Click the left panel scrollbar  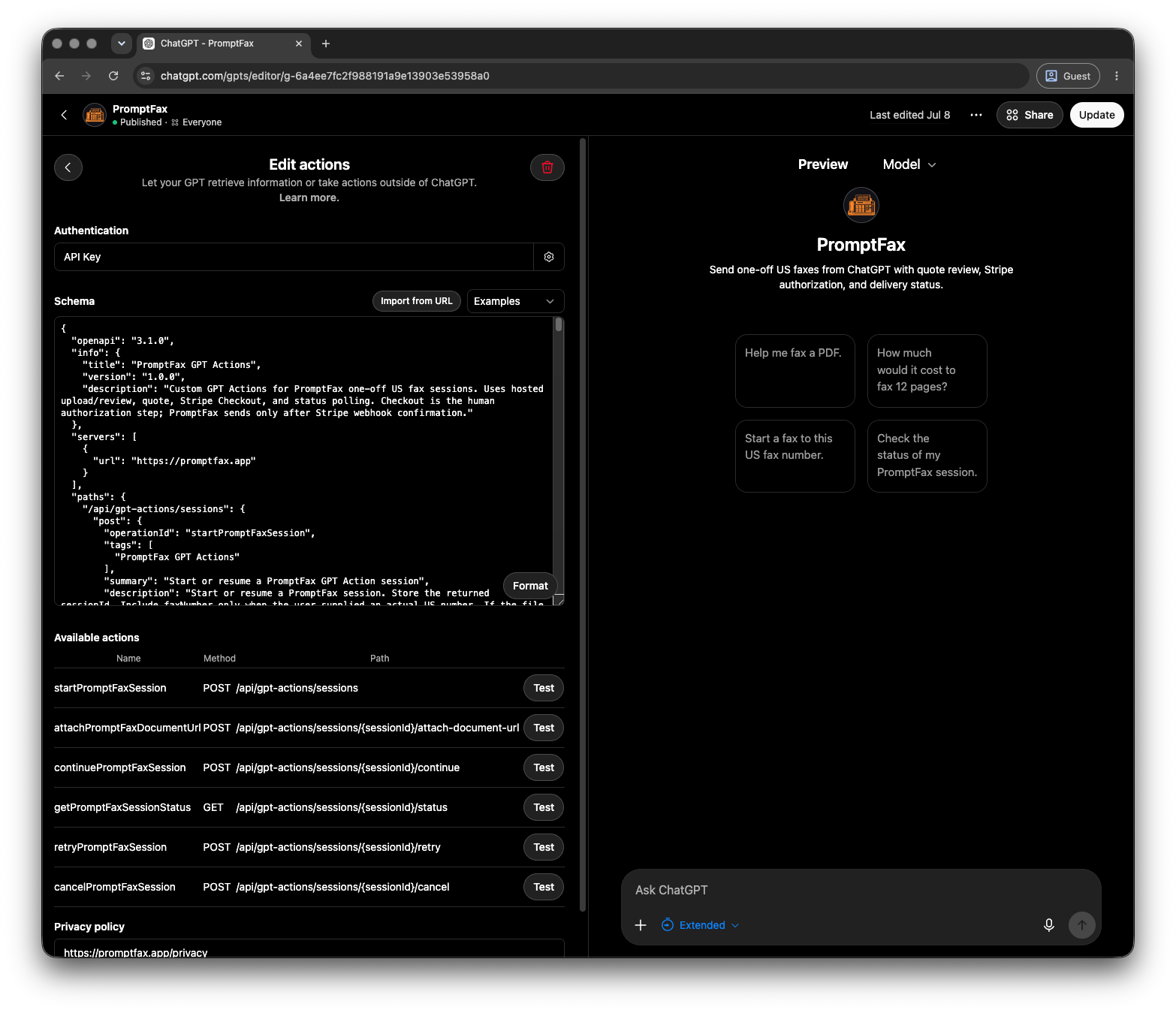pos(583,526)
